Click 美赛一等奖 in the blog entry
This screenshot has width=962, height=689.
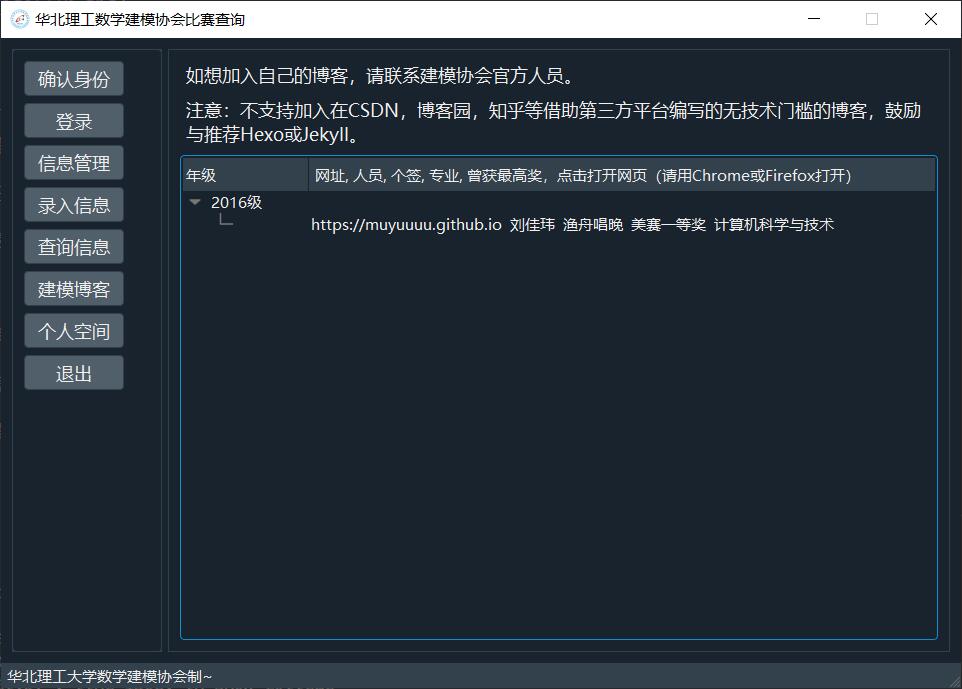tap(668, 225)
